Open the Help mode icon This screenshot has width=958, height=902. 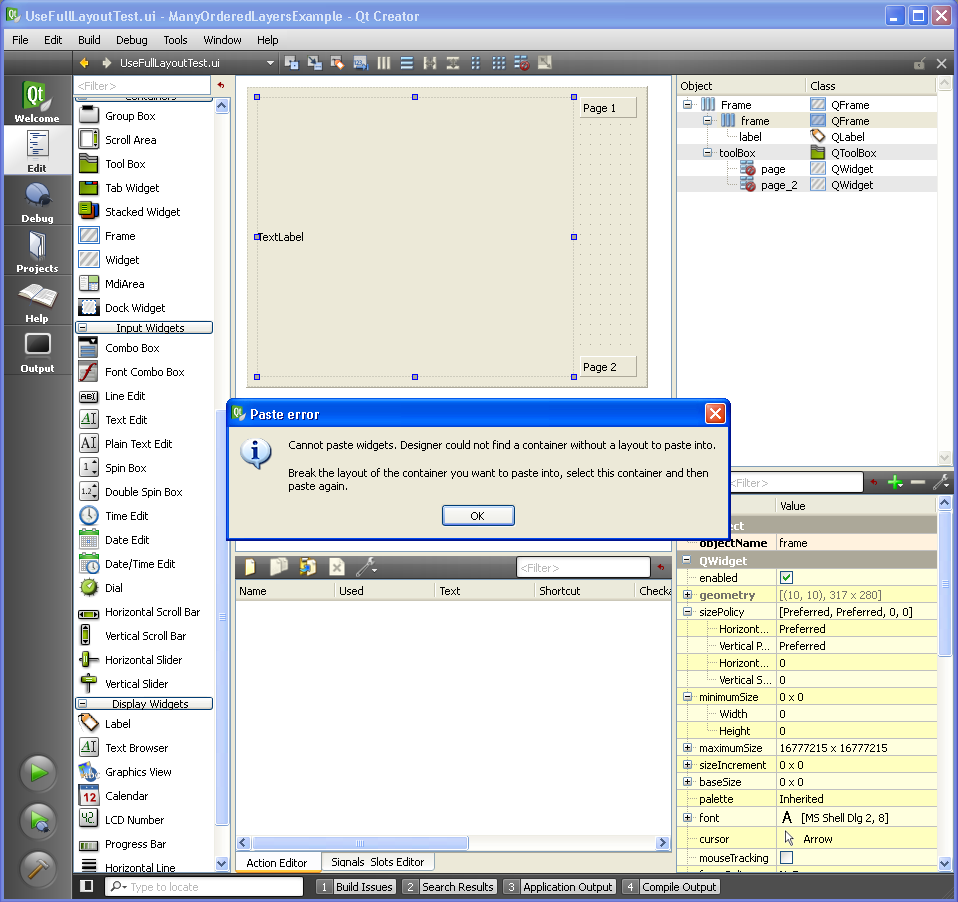coord(37,302)
